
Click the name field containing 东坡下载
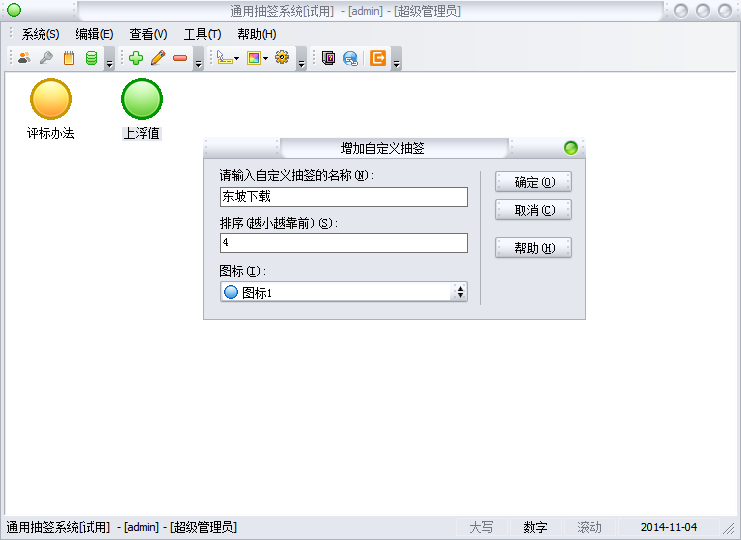coord(344,197)
